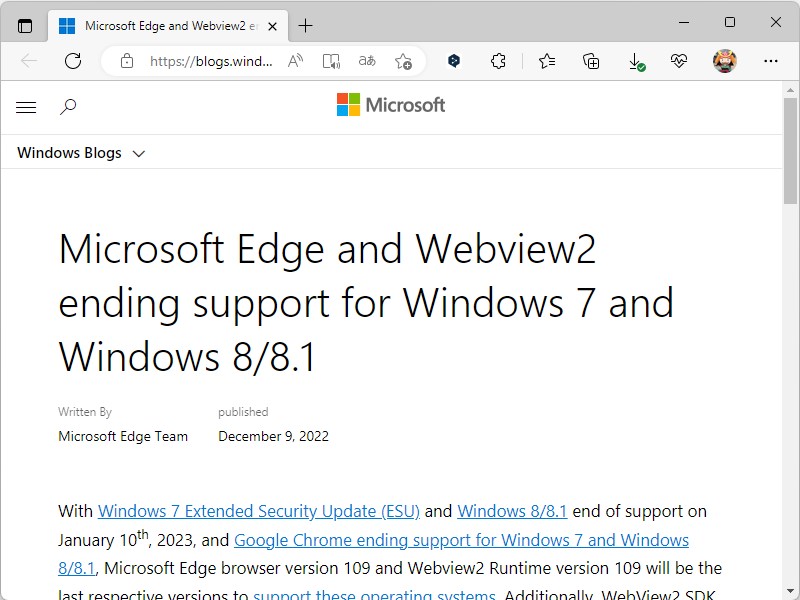Read this page aloud using Read Aloud
The height and width of the screenshot is (600, 800).
click(295, 60)
